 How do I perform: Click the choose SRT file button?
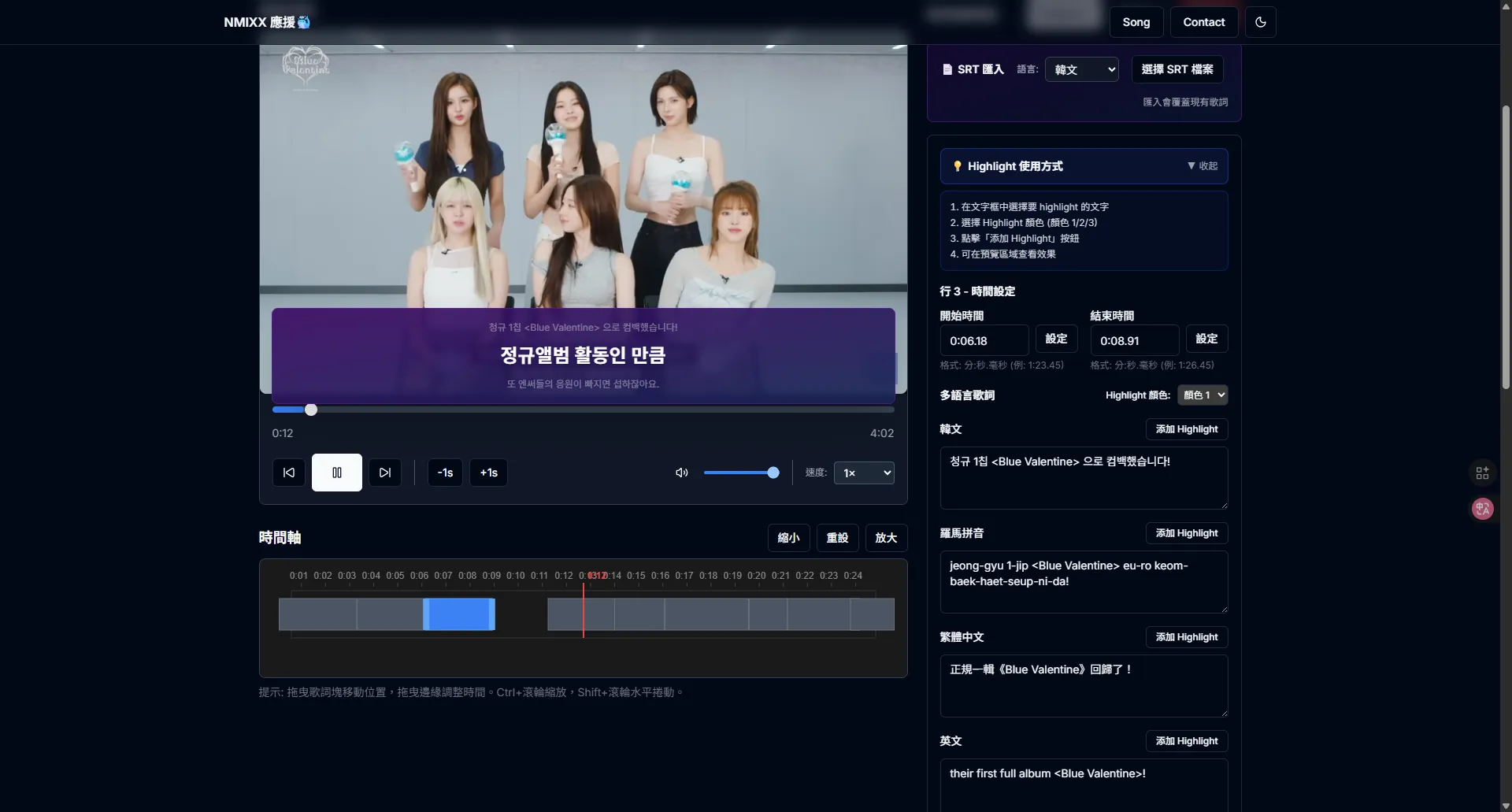1177,69
